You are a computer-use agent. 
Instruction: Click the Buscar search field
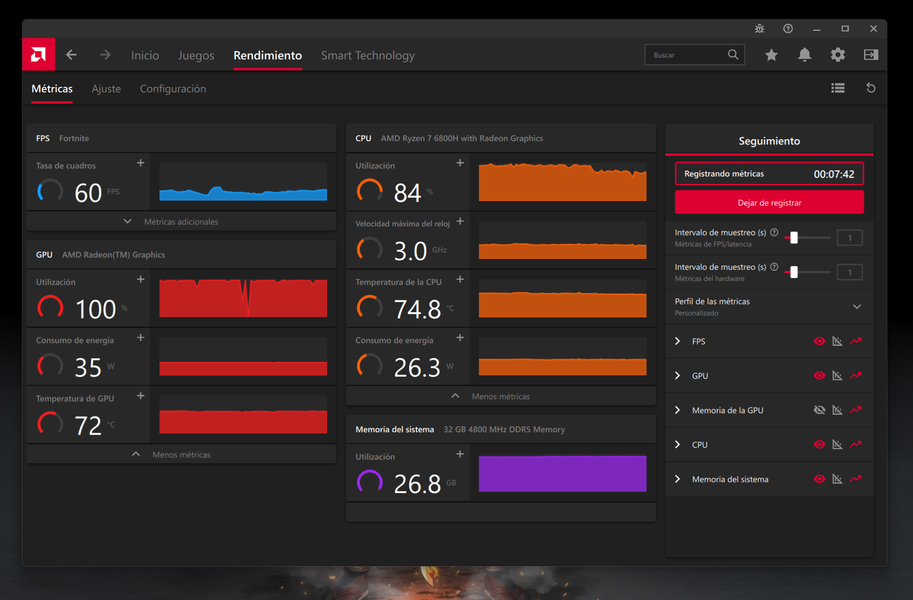click(x=688, y=55)
